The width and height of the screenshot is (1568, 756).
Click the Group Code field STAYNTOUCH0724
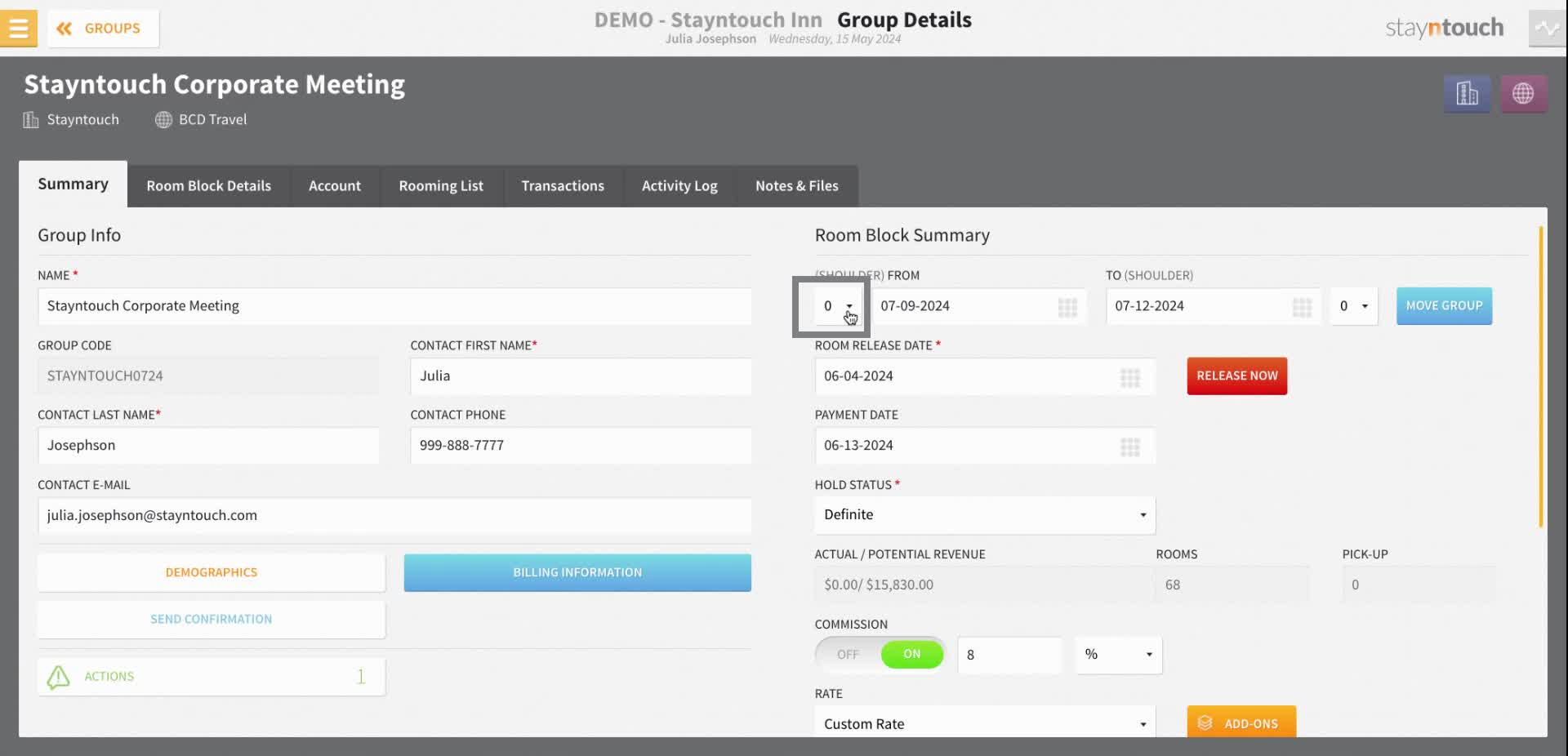click(x=208, y=376)
